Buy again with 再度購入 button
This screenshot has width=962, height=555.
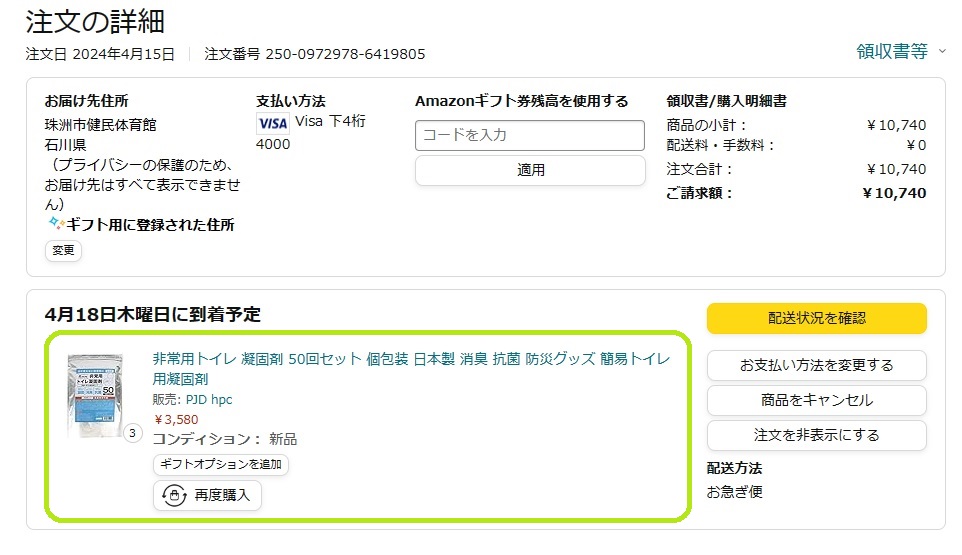(207, 495)
